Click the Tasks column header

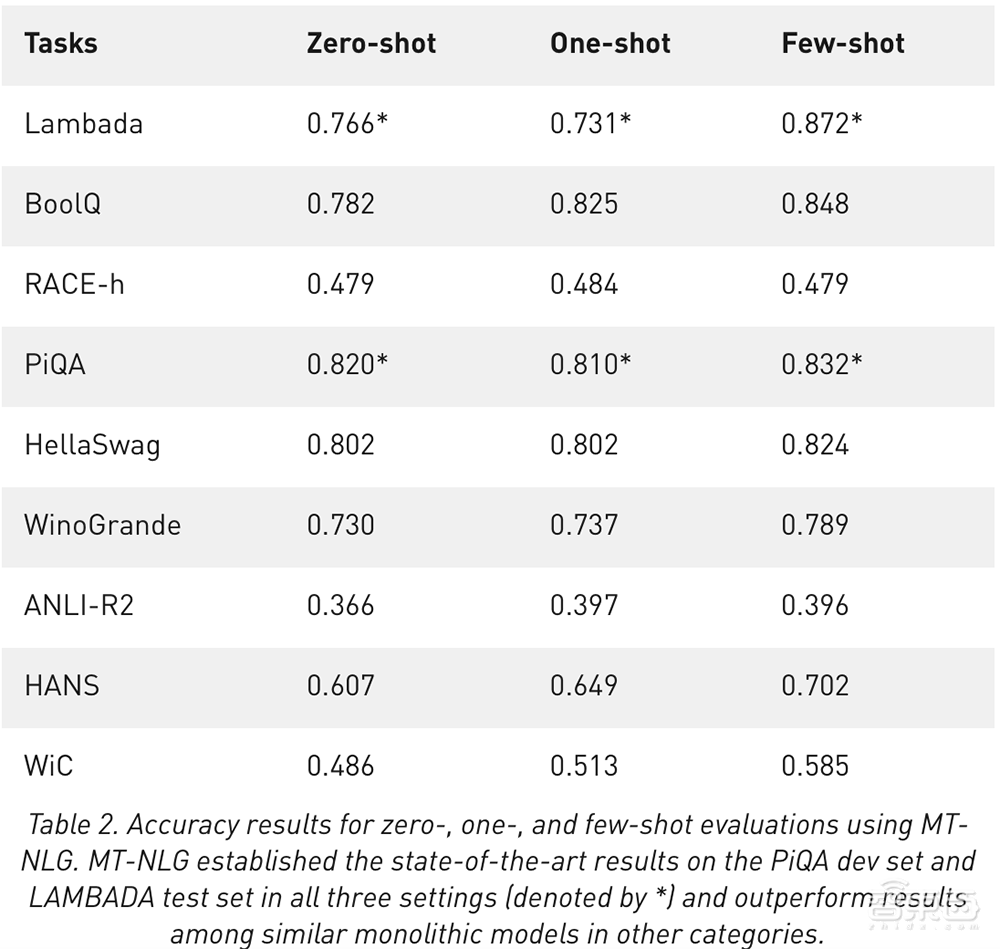tap(60, 44)
